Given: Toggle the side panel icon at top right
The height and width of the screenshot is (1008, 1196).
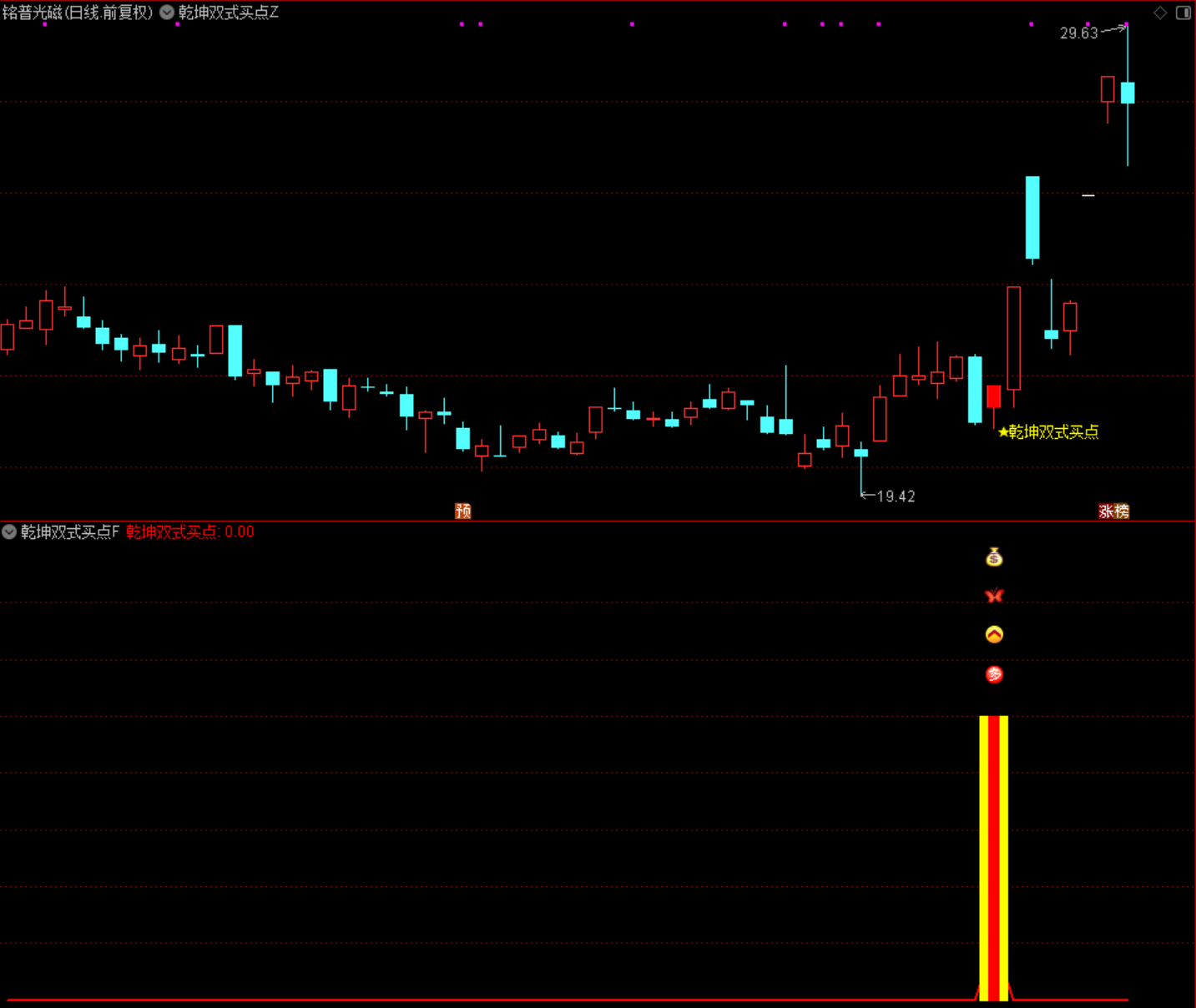Looking at the screenshot, I should click(1183, 13).
